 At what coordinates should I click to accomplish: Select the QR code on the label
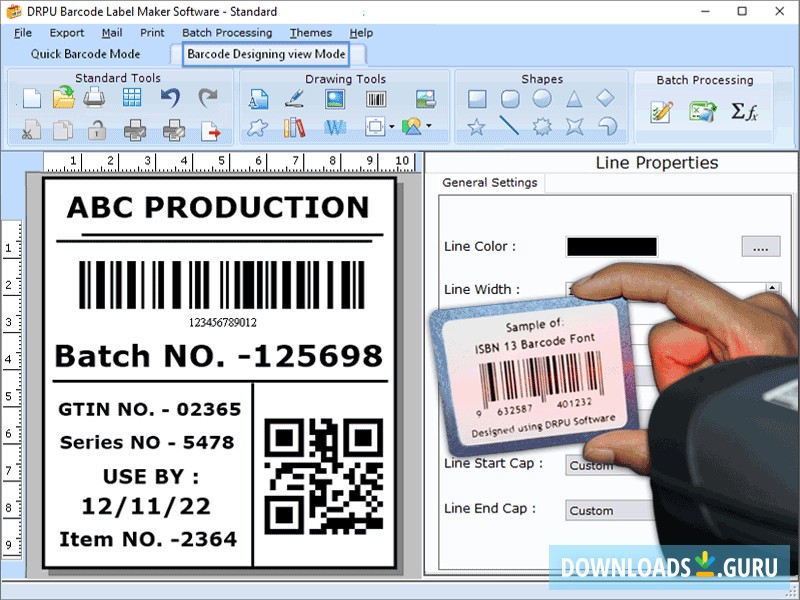(323, 477)
